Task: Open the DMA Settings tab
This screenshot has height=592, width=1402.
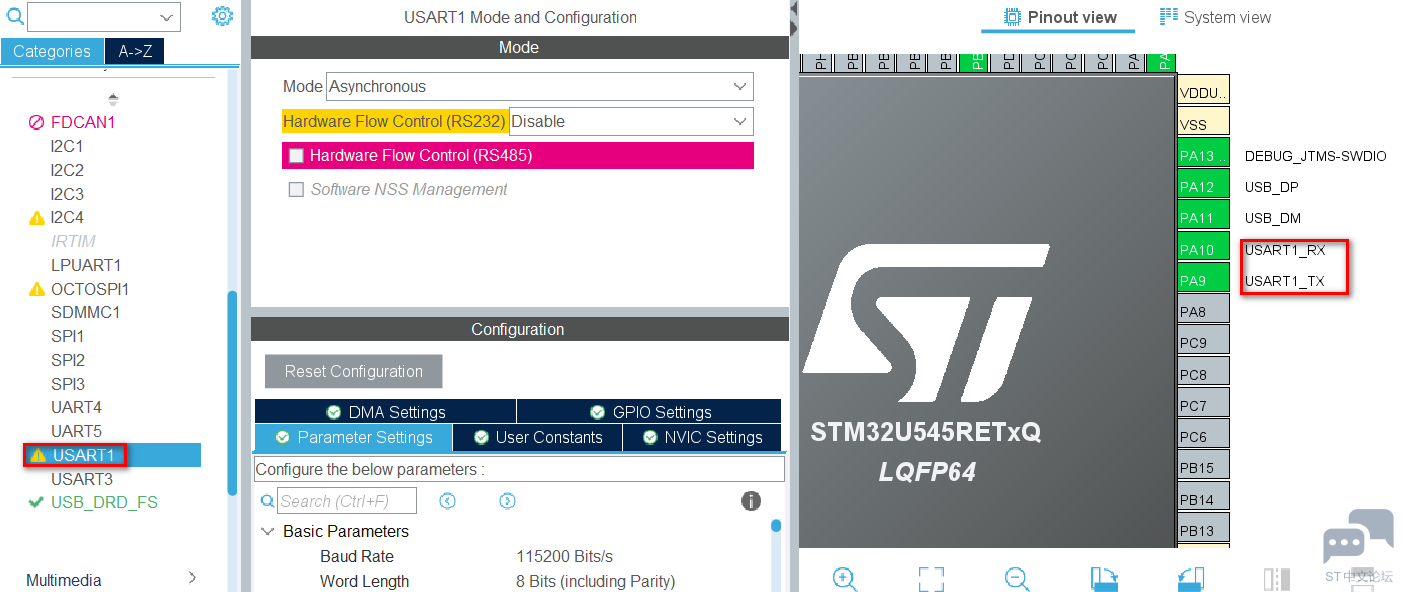Action: (x=386, y=412)
